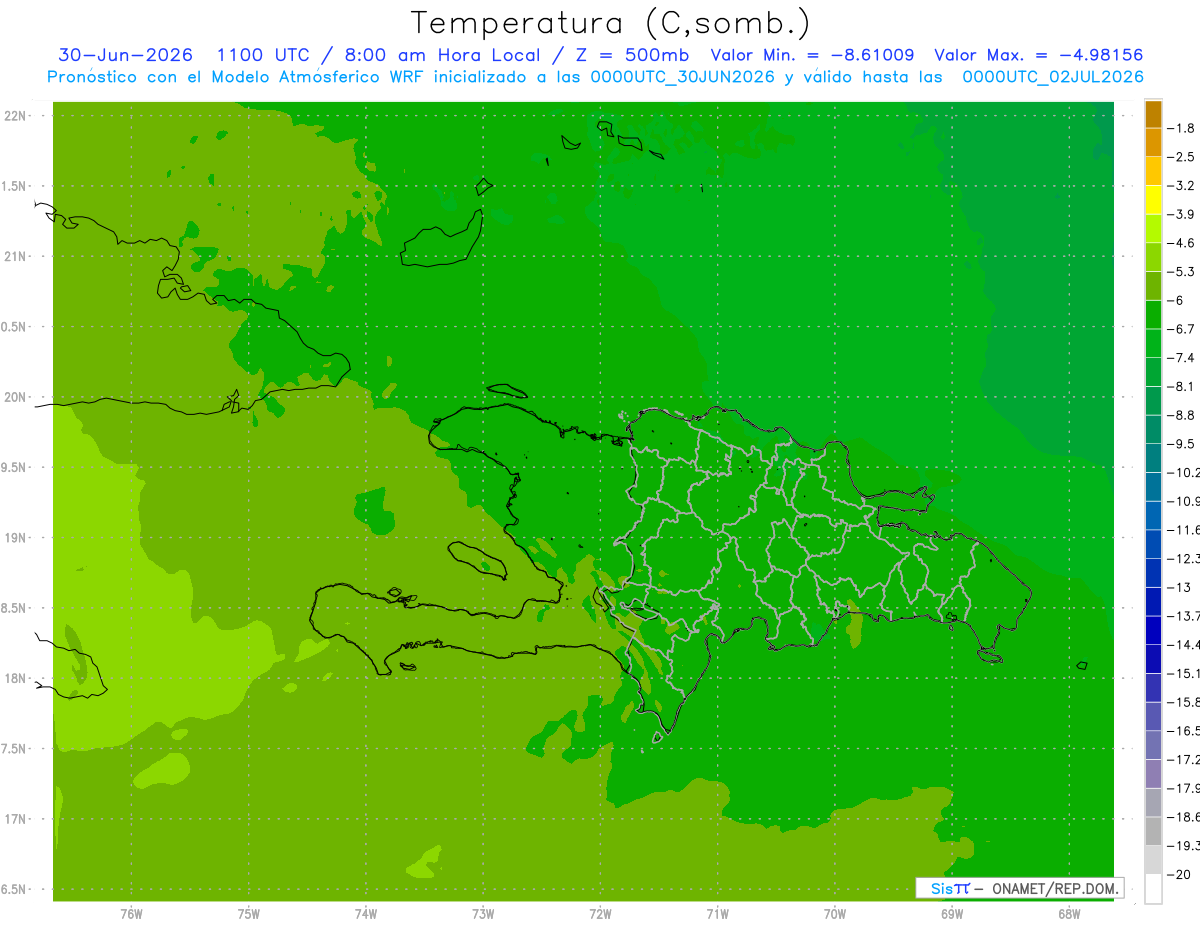Click the '70W' longitude label
1200x927 pixels.
pos(835,914)
